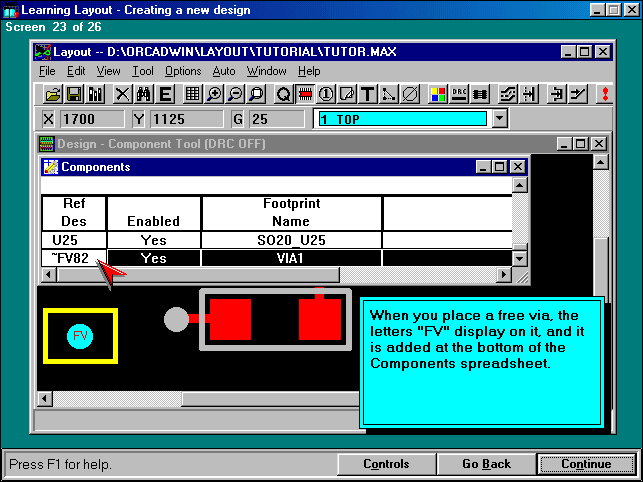
Task: Click the Controls button
Action: coord(386,464)
